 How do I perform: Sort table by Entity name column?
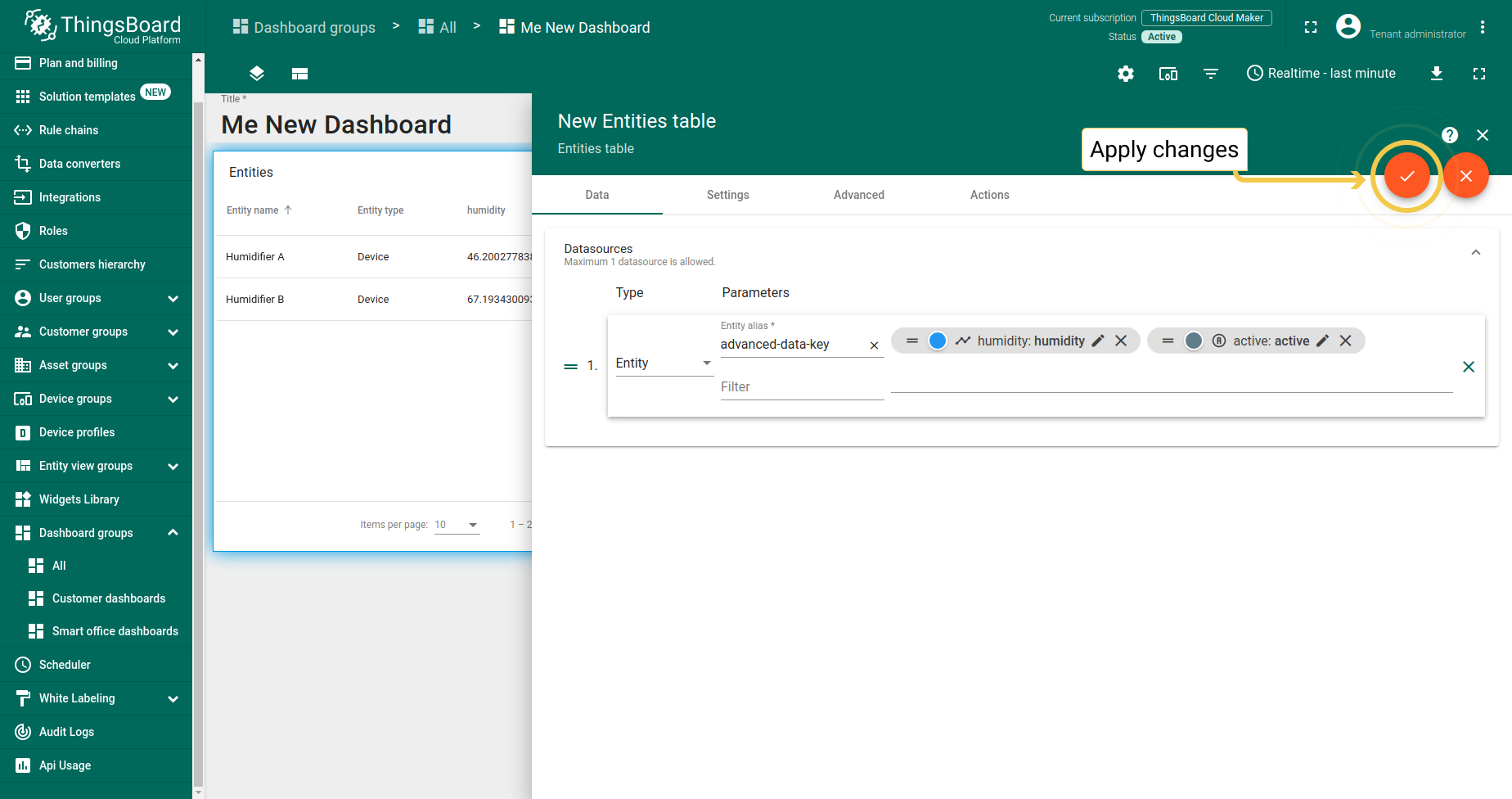(x=259, y=210)
